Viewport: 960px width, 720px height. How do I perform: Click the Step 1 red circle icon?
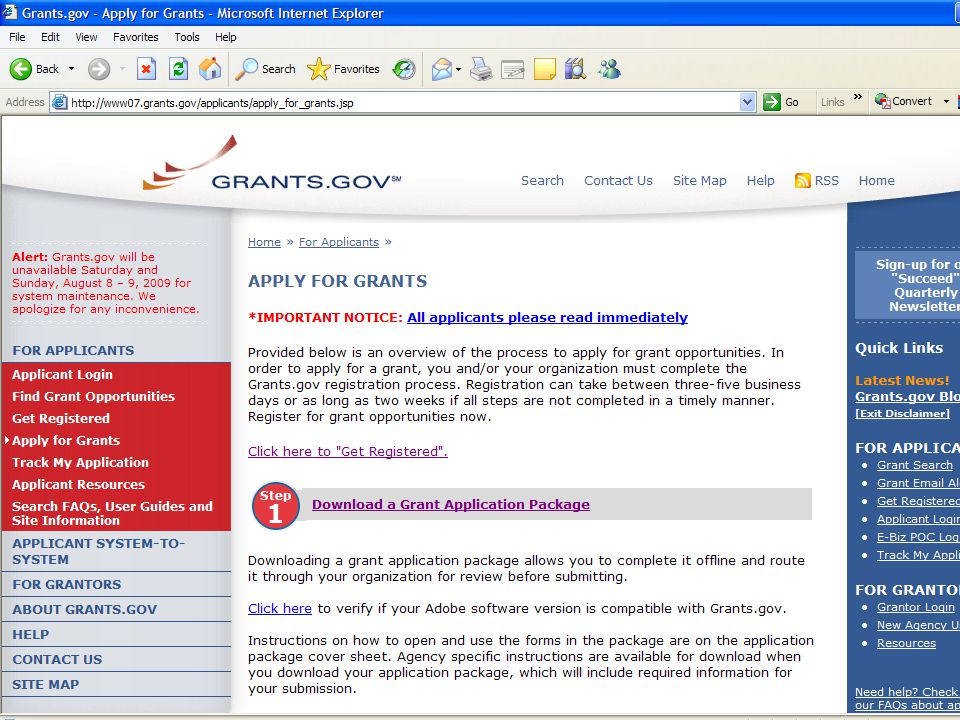point(276,506)
